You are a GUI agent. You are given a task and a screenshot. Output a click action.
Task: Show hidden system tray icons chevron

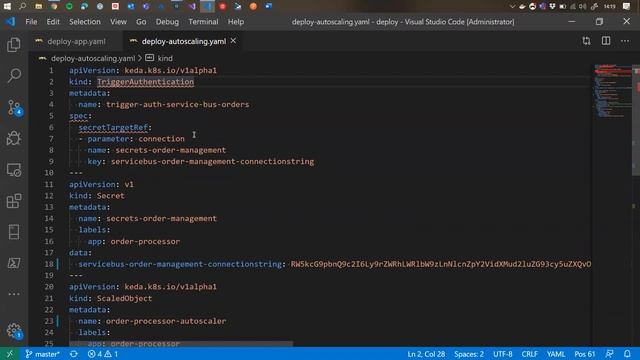point(512,6)
